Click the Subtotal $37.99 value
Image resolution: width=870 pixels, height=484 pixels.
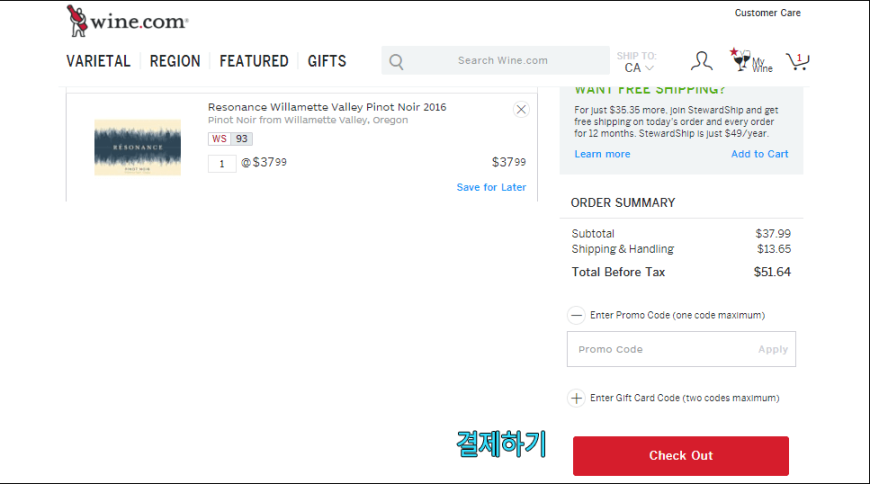click(x=773, y=234)
